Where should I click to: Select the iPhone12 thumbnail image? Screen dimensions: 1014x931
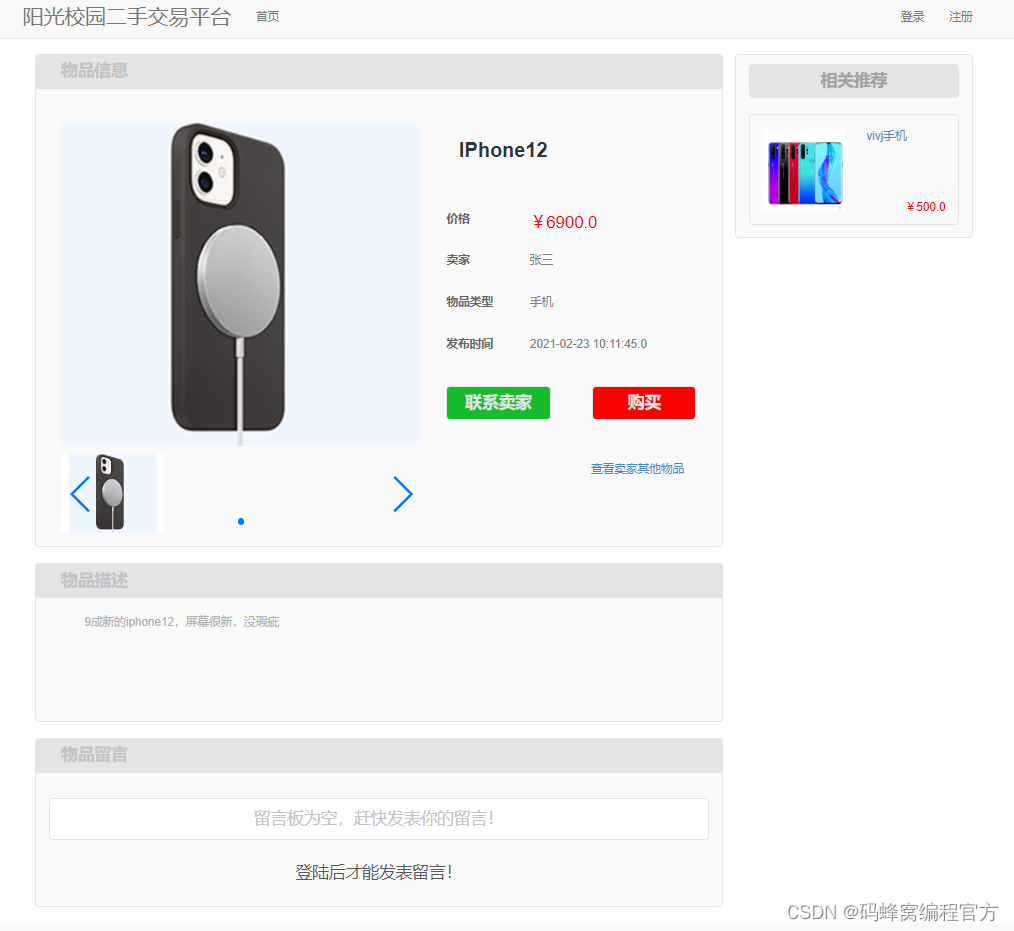(x=111, y=493)
